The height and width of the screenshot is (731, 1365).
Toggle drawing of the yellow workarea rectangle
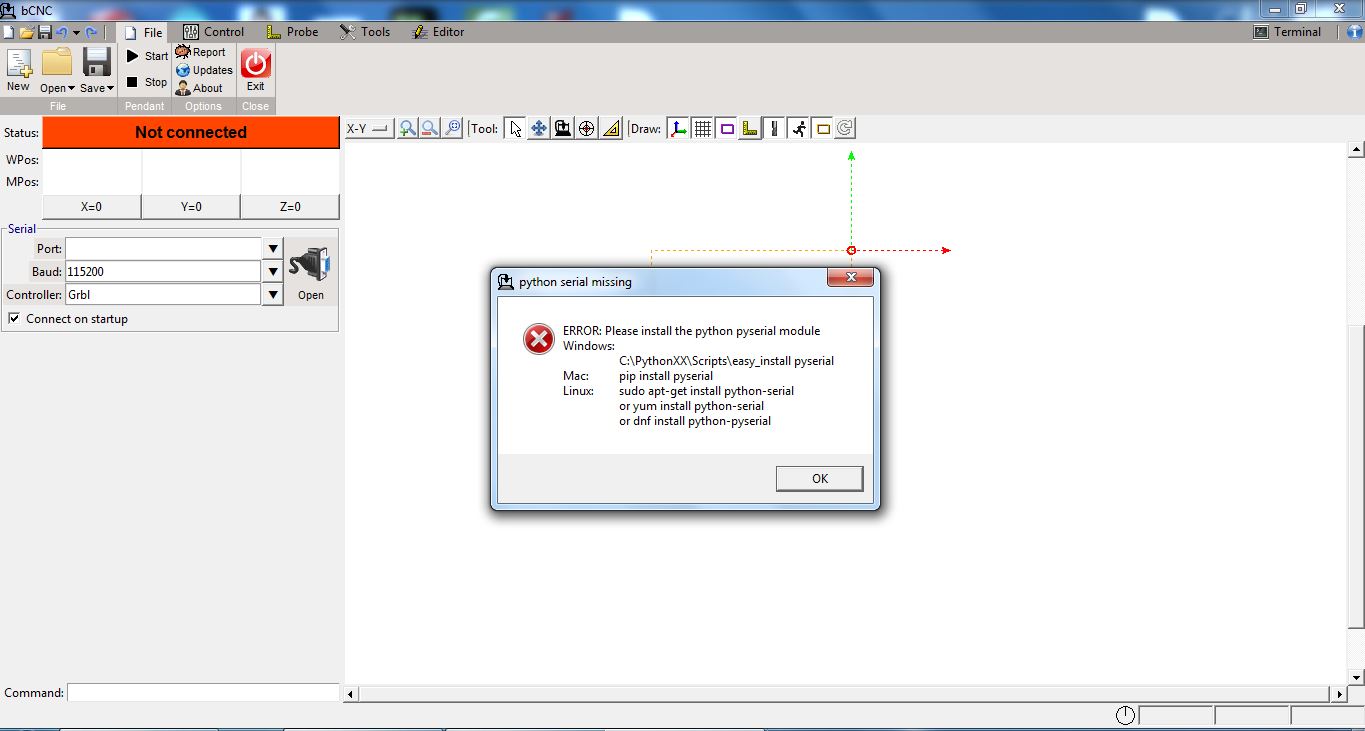click(822, 129)
